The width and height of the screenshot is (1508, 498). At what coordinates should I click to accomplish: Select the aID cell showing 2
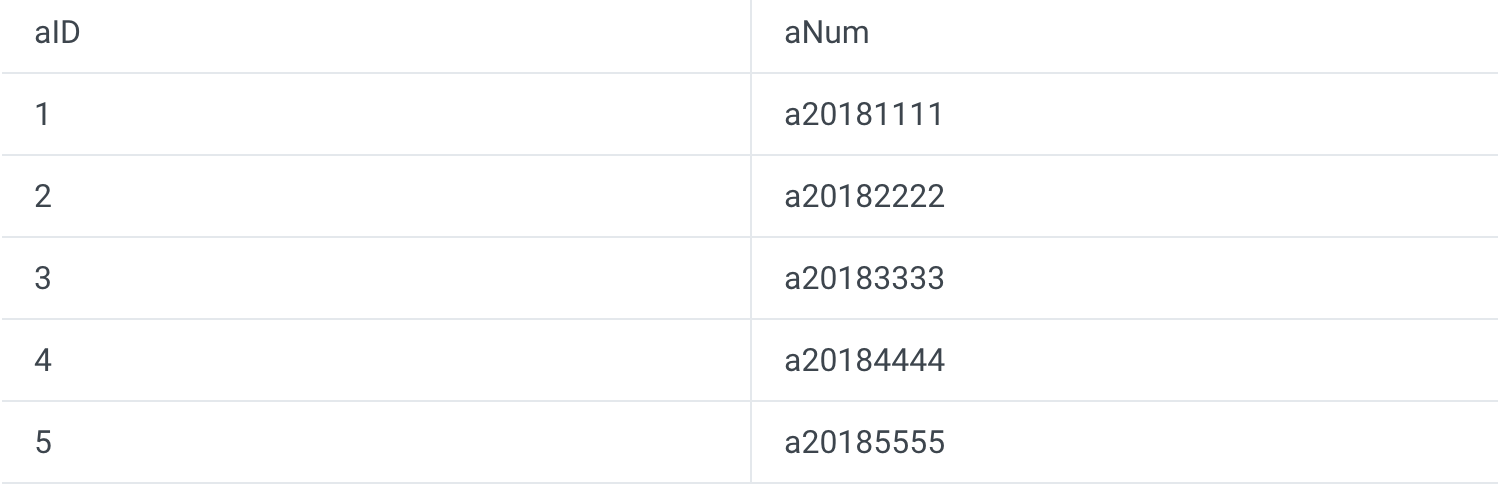click(43, 197)
